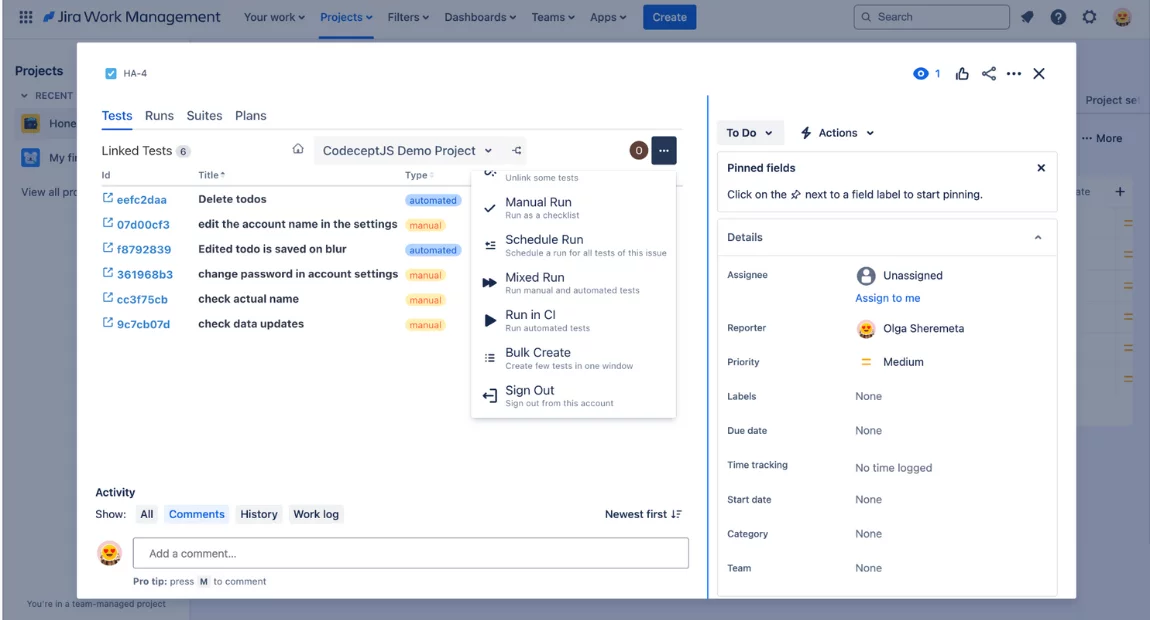Click the thumbs-up vote icon

[962, 74]
